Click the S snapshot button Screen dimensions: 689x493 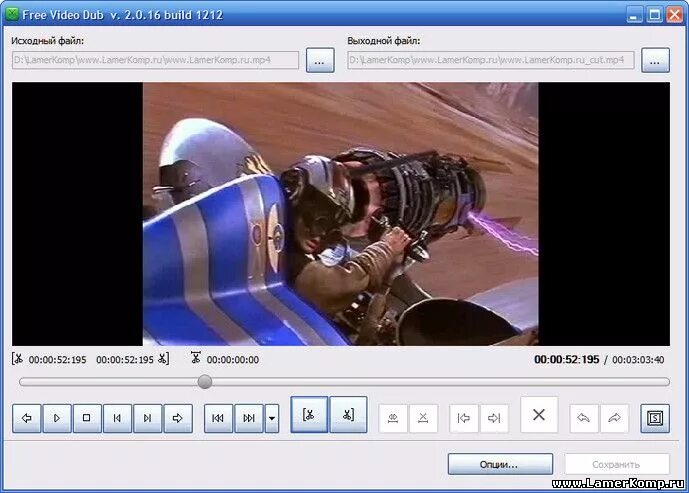click(x=655, y=418)
